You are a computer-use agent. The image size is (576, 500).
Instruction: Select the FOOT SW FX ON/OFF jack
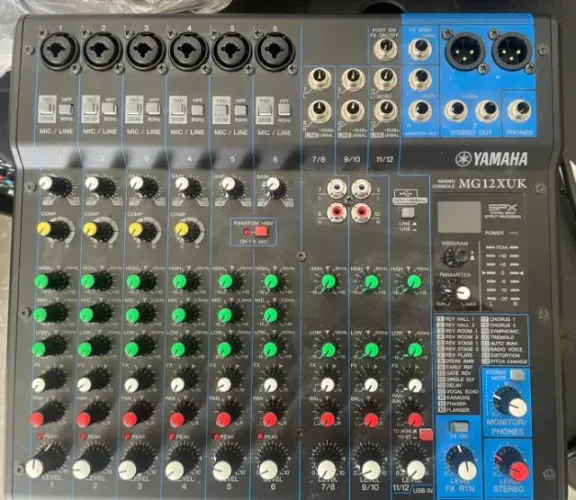coord(385,48)
